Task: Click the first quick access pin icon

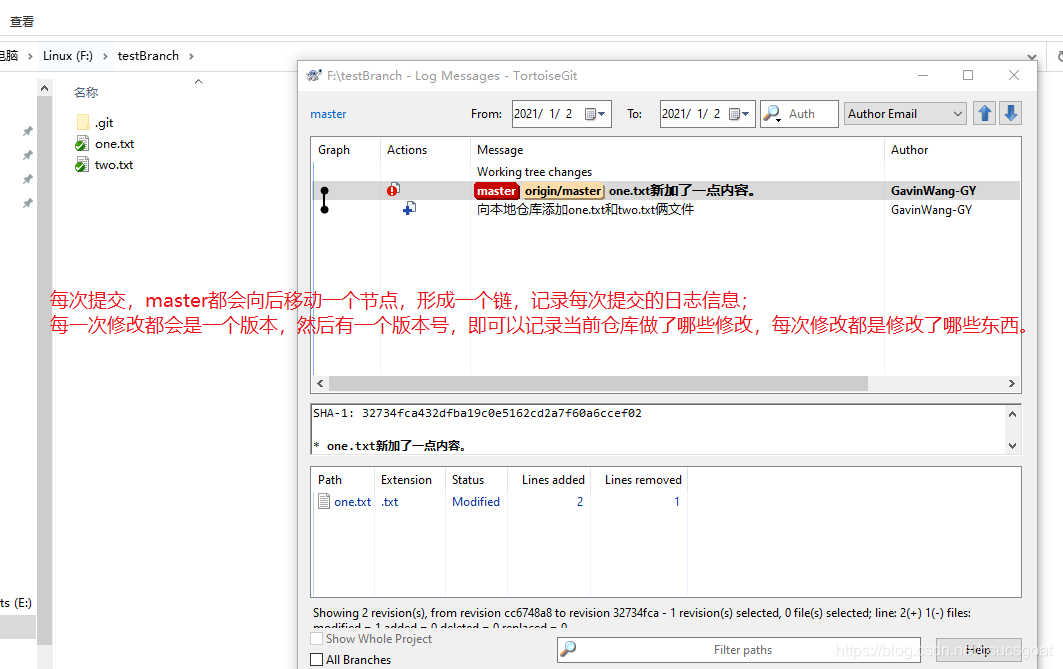Action: click(x=27, y=131)
